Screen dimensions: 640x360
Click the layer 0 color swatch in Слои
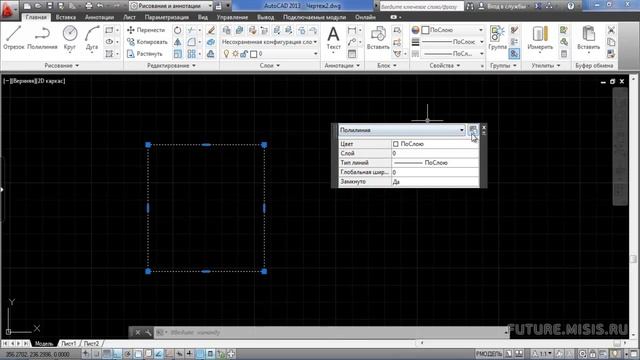click(253, 54)
